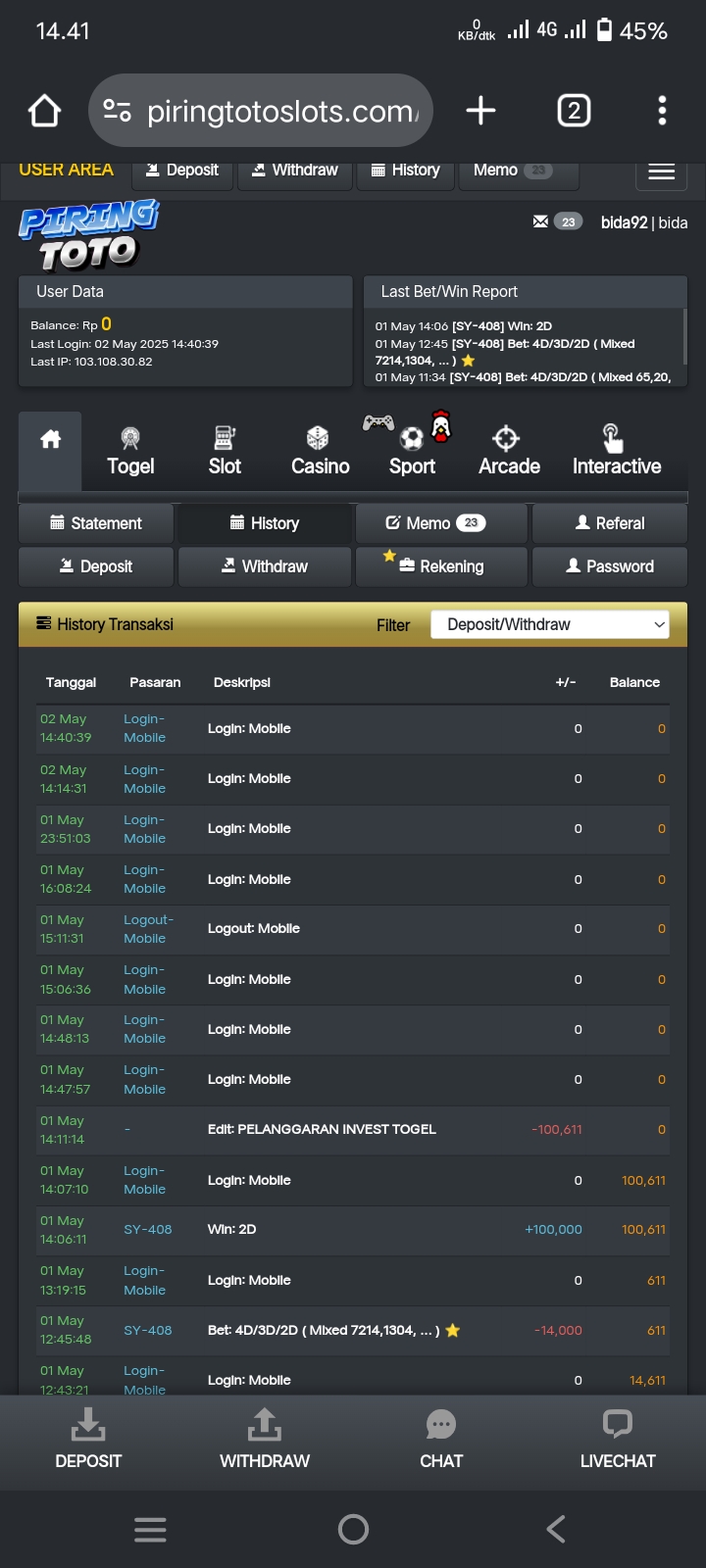Open the Sport games category

[412, 451]
